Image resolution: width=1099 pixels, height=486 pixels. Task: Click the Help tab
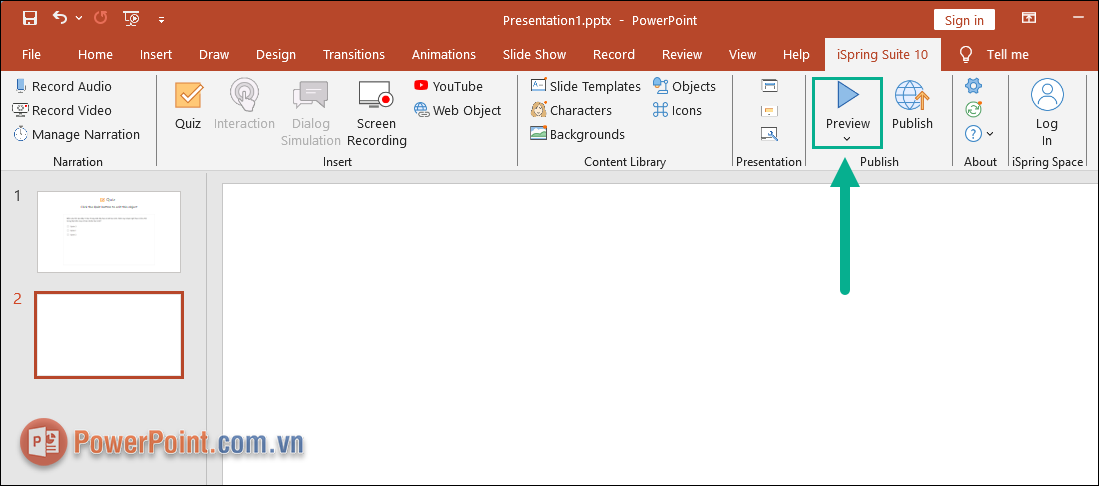pyautogui.click(x=796, y=54)
